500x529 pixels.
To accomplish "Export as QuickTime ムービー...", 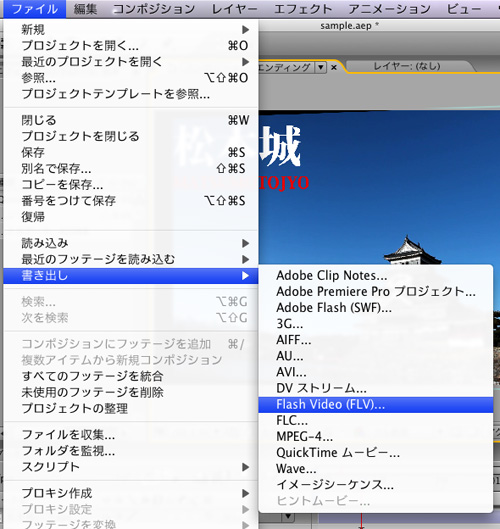I will click(x=376, y=453).
